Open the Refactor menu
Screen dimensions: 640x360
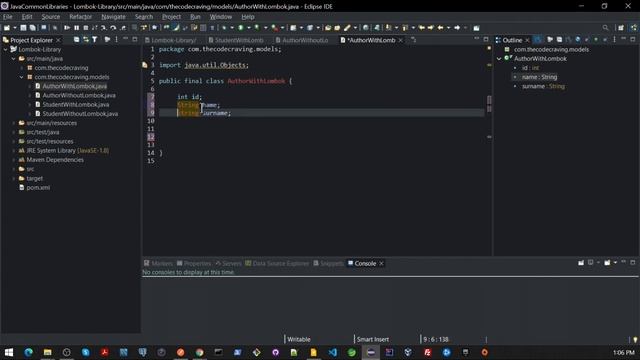pyautogui.click(x=80, y=17)
